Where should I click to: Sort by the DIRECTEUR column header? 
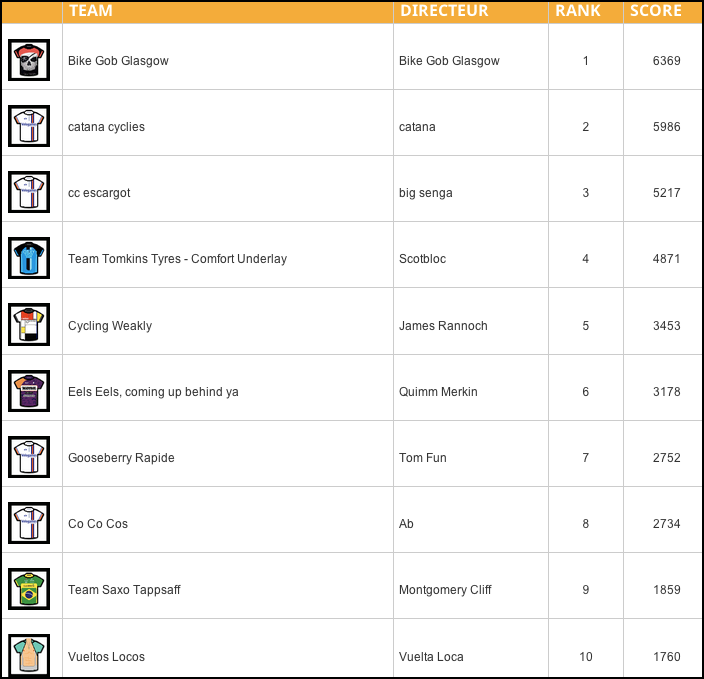tap(444, 11)
